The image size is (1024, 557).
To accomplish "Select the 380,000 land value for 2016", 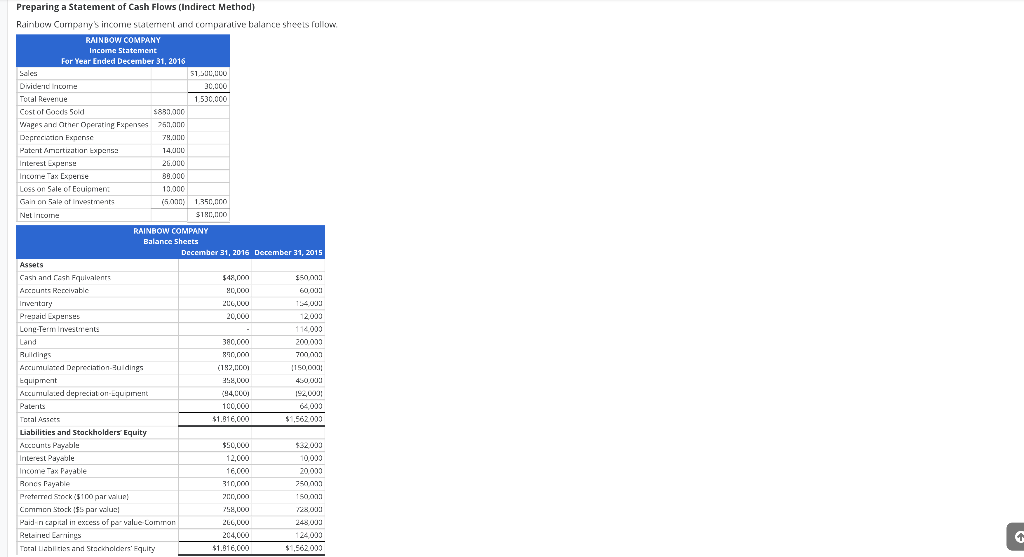I will (x=236, y=342).
